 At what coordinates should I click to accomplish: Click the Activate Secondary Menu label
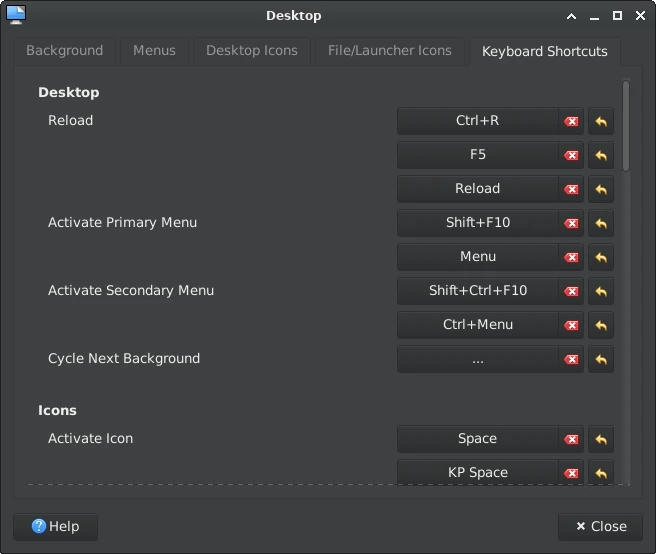pyautogui.click(x=131, y=290)
